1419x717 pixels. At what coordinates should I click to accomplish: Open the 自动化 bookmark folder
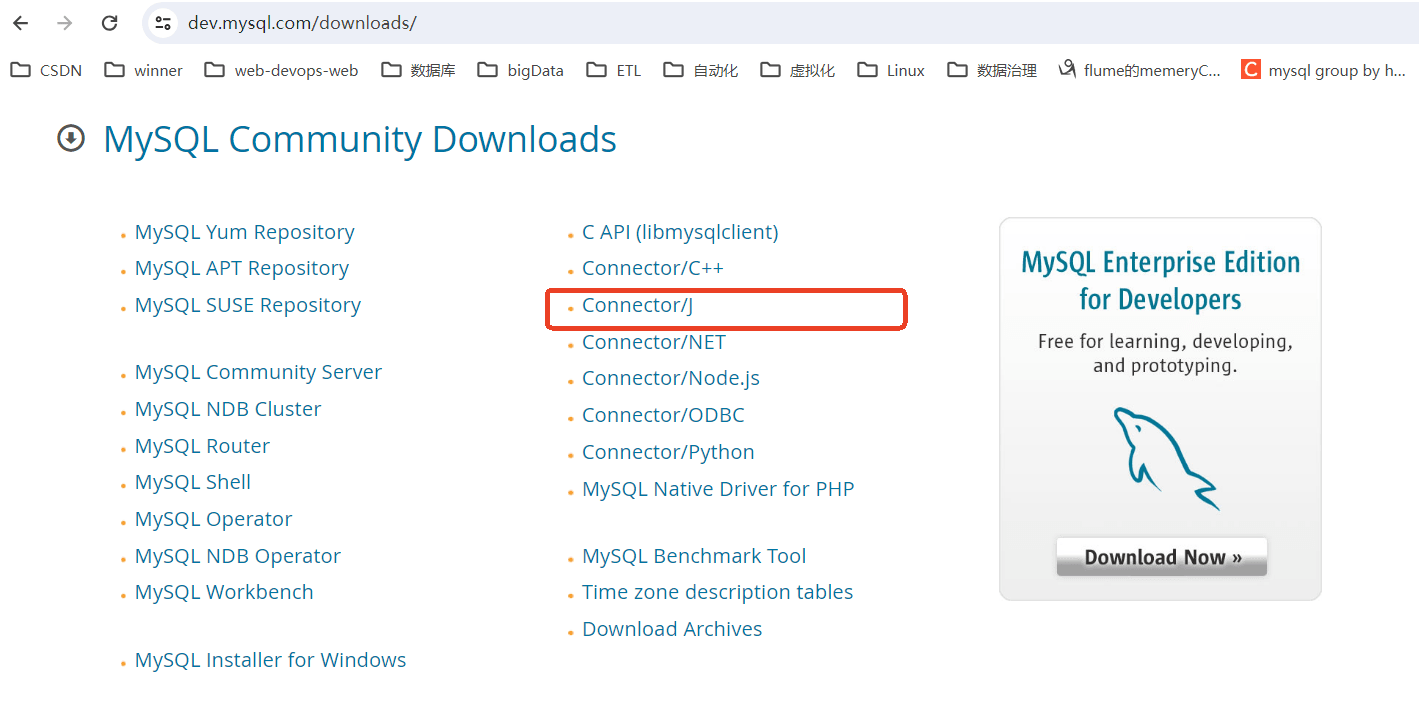coord(701,70)
